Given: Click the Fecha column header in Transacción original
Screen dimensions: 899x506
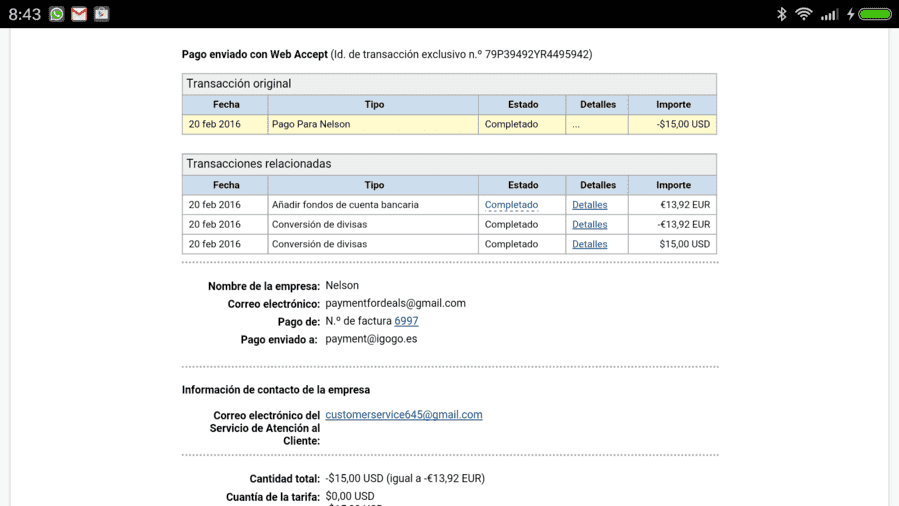Looking at the screenshot, I should click(226, 105).
